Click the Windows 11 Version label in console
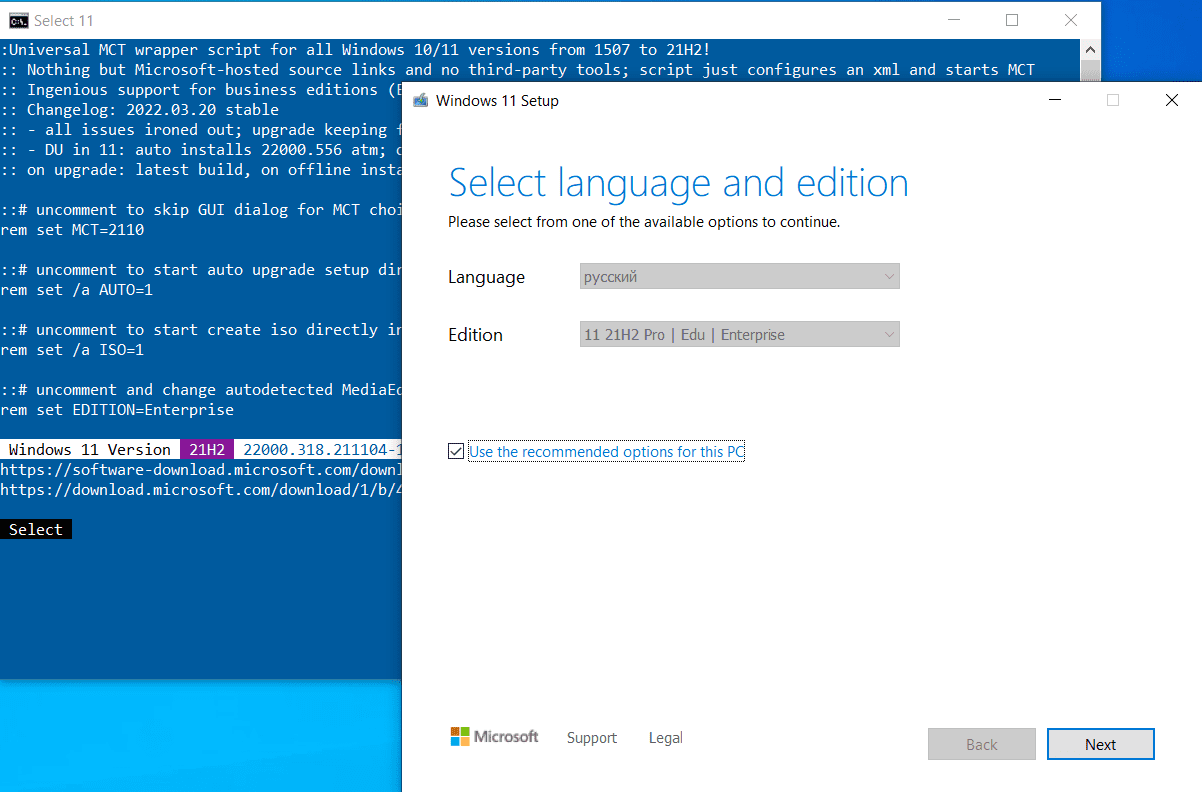The height and width of the screenshot is (792, 1202). (x=90, y=450)
